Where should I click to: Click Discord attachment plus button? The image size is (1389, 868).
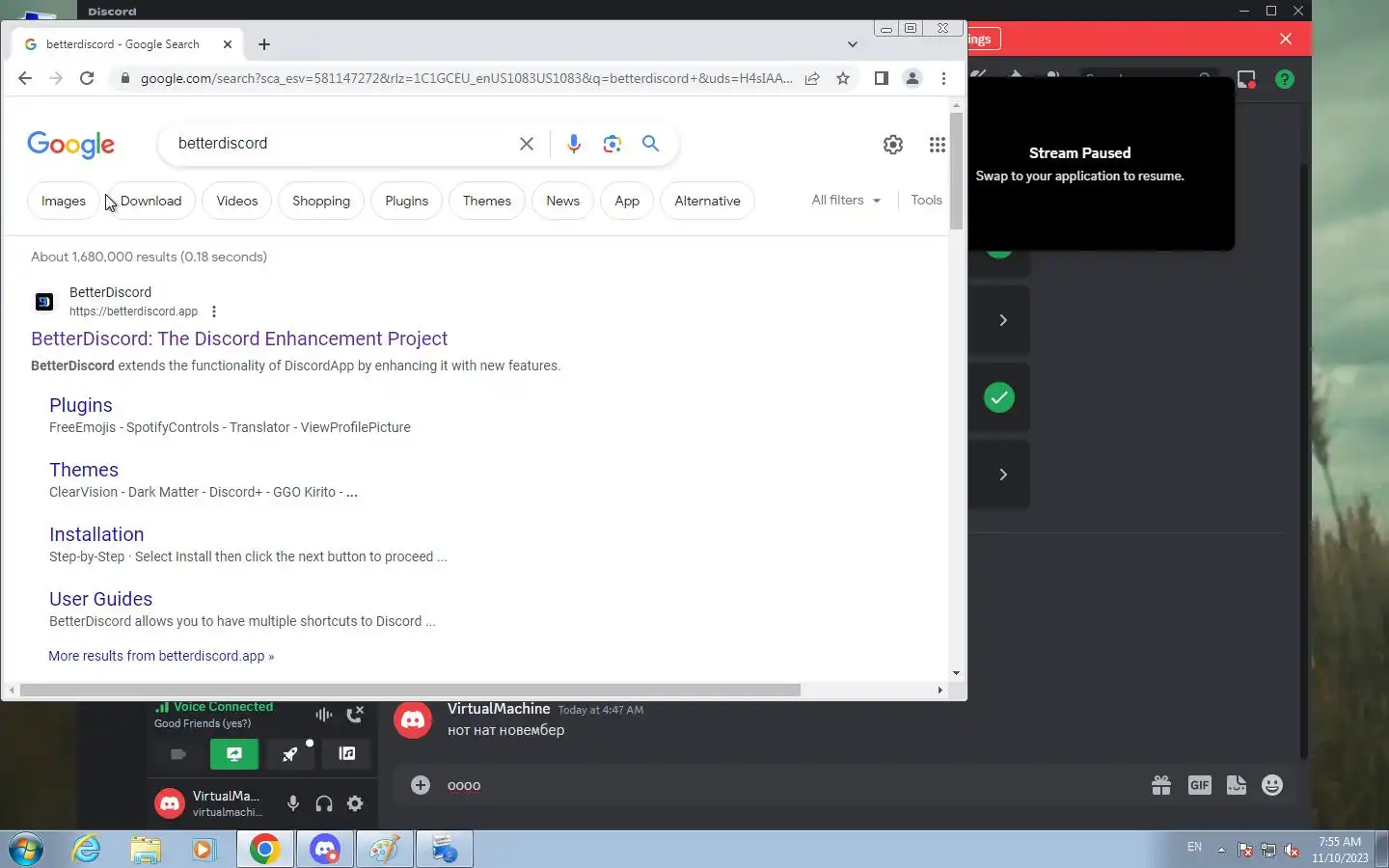tap(421, 785)
